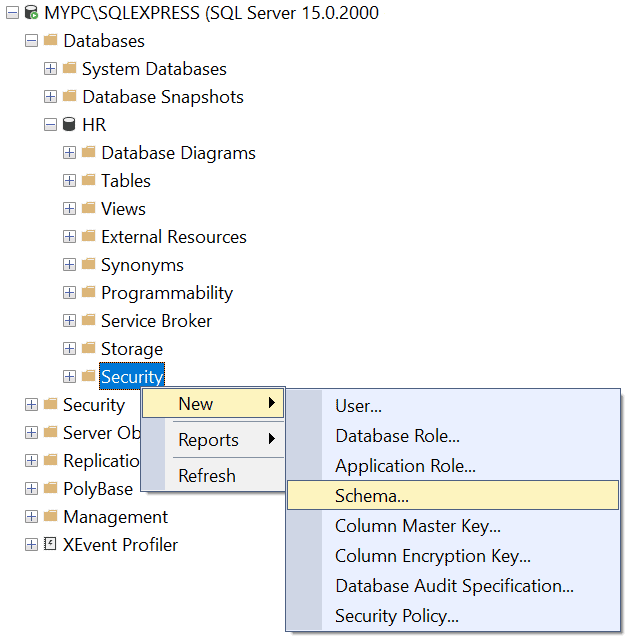Screen dimensions: 632x640
Task: Click the Tables folder icon
Action: point(88,181)
